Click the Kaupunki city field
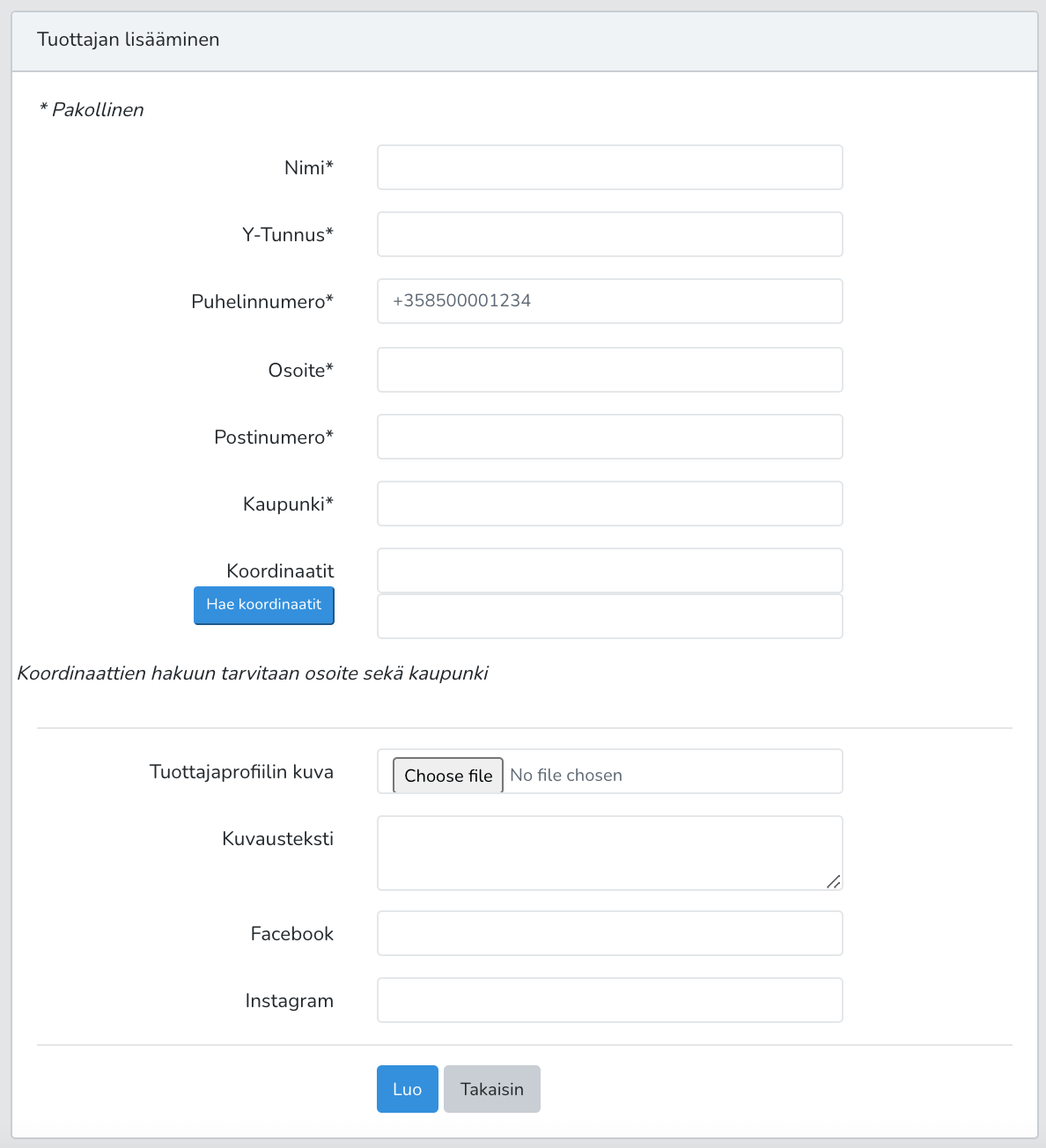1046x1148 pixels. (610, 504)
